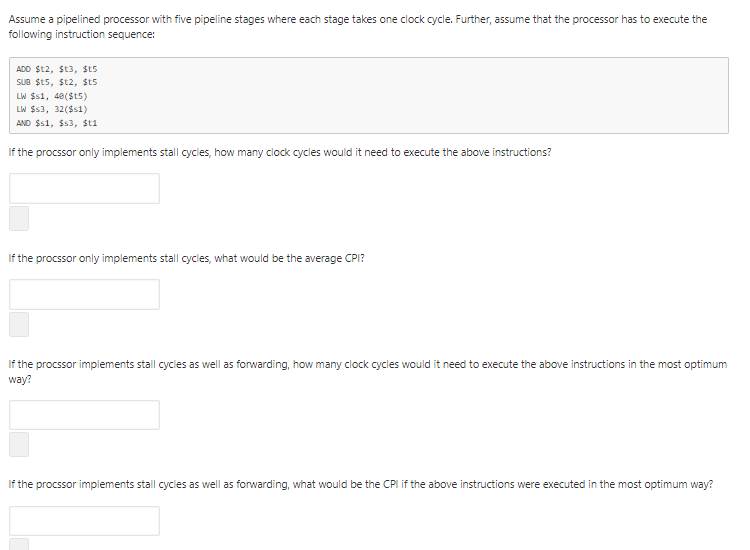Click the question about stall-only clock cycles
This screenshot has height=550, width=750.
280,153
